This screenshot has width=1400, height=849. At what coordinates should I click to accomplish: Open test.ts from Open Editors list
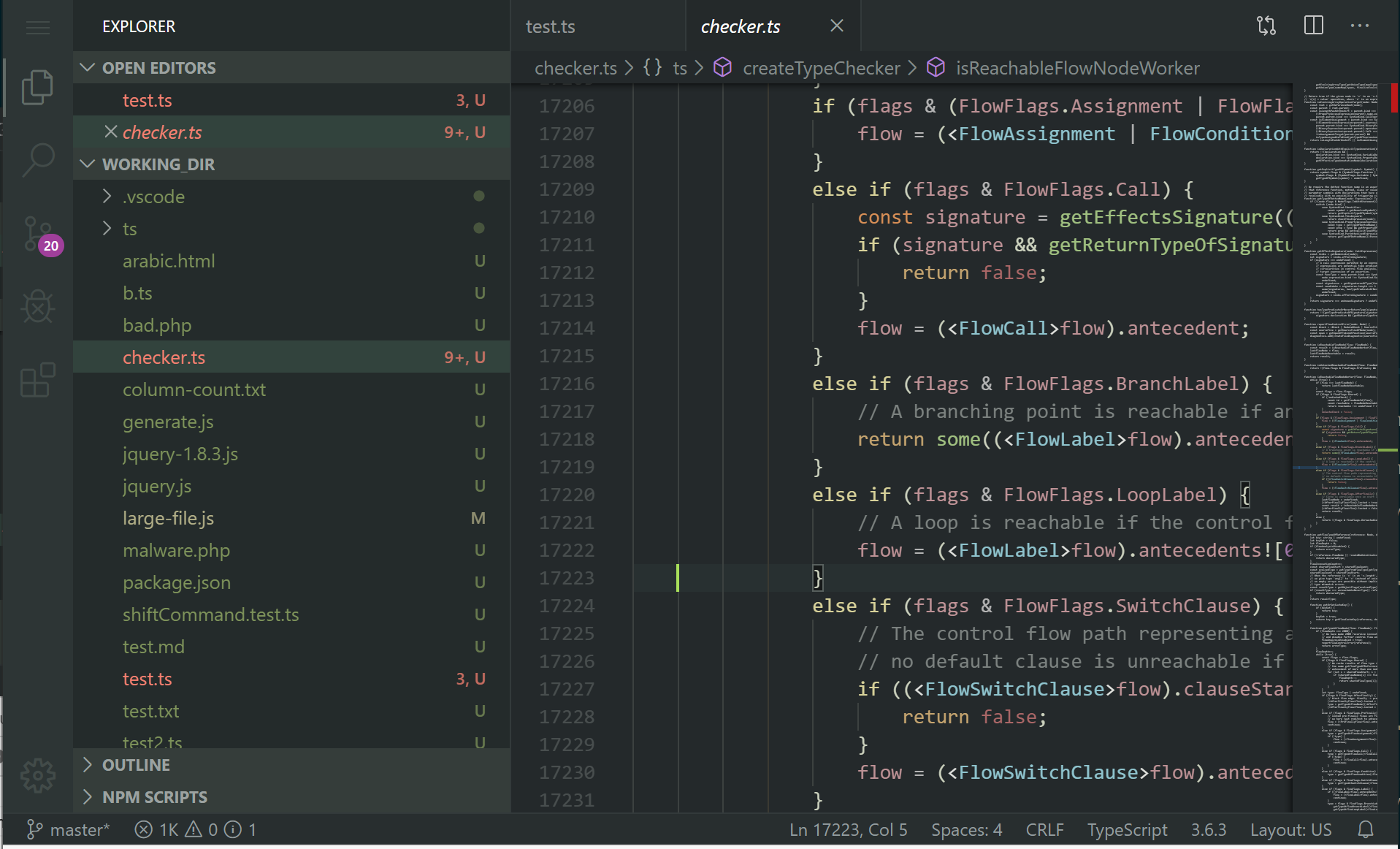pyautogui.click(x=291, y=100)
